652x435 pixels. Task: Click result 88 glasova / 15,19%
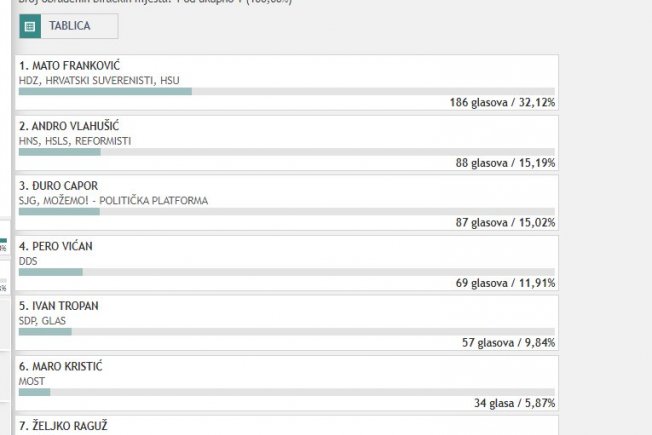tap(505, 163)
